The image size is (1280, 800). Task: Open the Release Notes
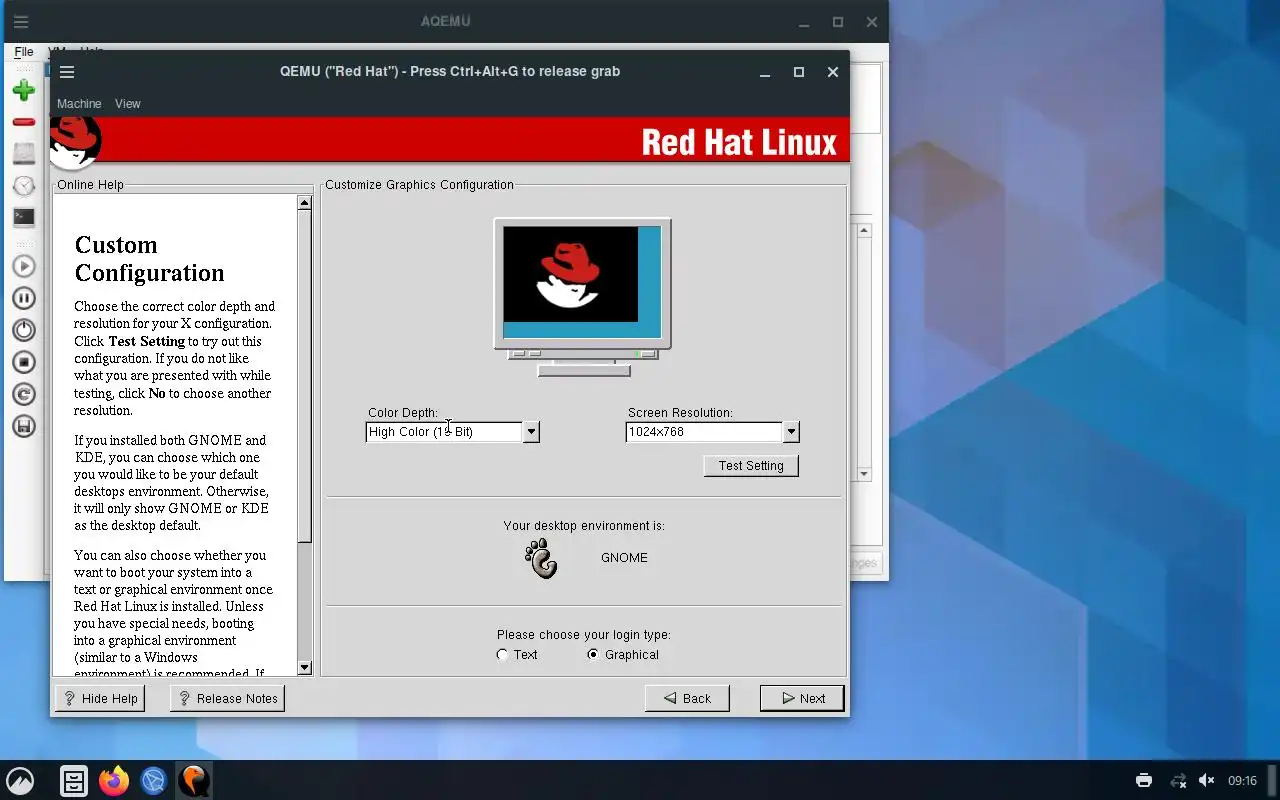[228, 699]
